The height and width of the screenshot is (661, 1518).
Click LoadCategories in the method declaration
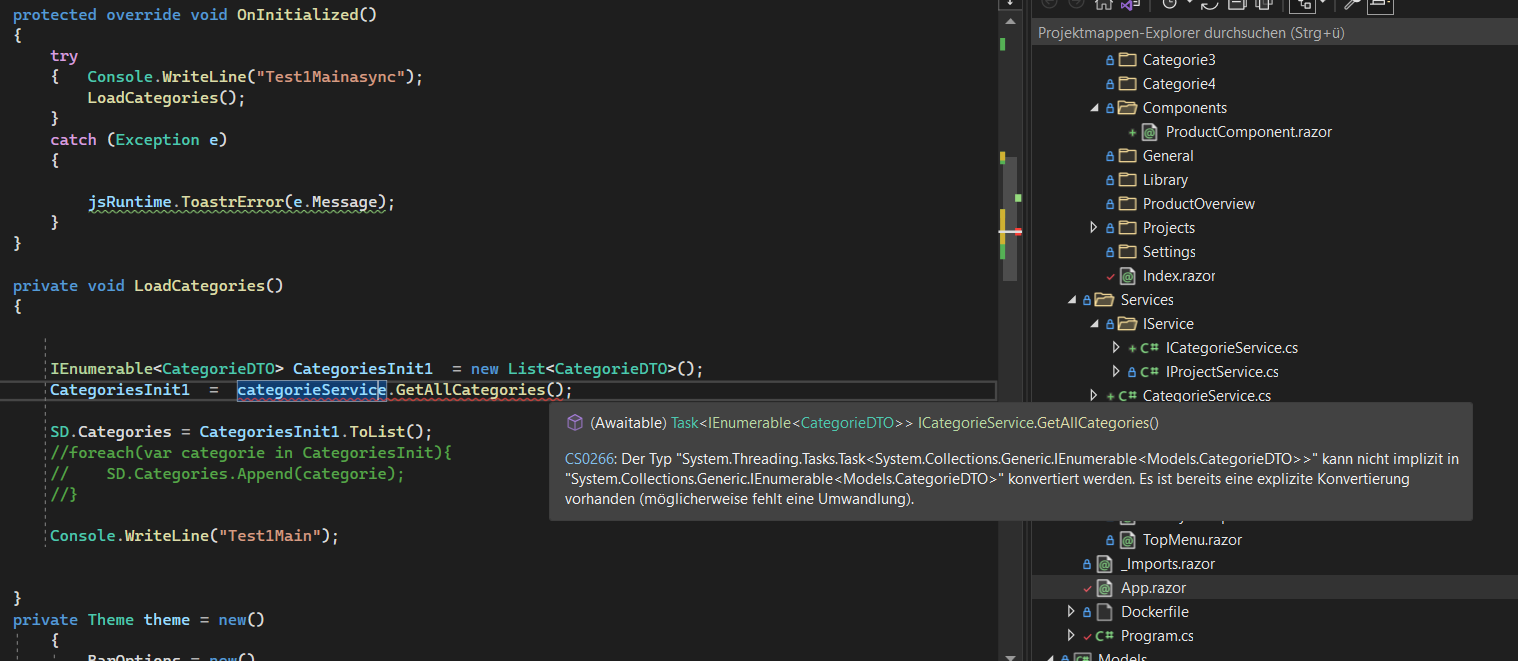tap(199, 286)
